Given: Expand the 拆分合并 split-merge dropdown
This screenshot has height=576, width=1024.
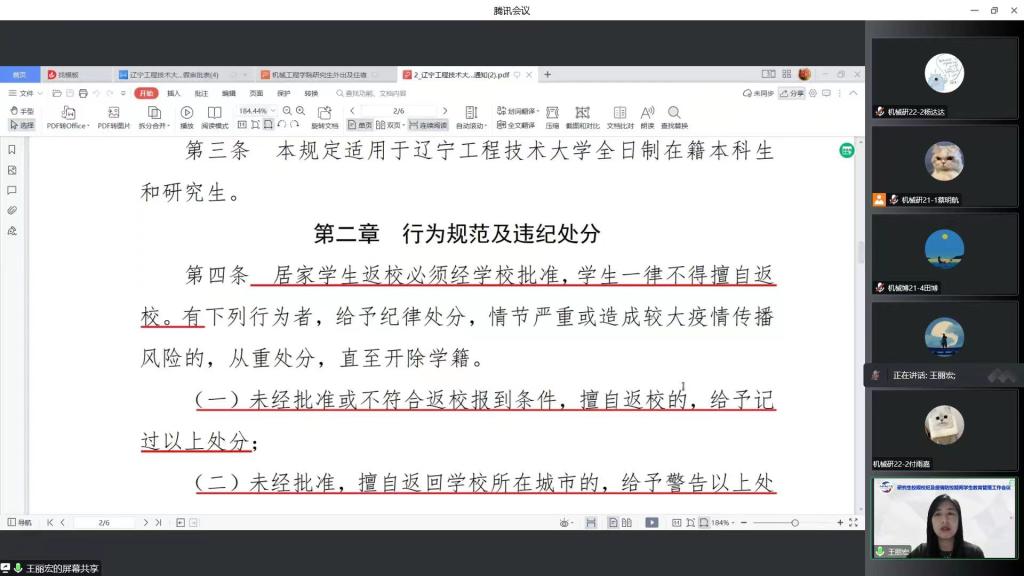Looking at the screenshot, I should [x=153, y=117].
